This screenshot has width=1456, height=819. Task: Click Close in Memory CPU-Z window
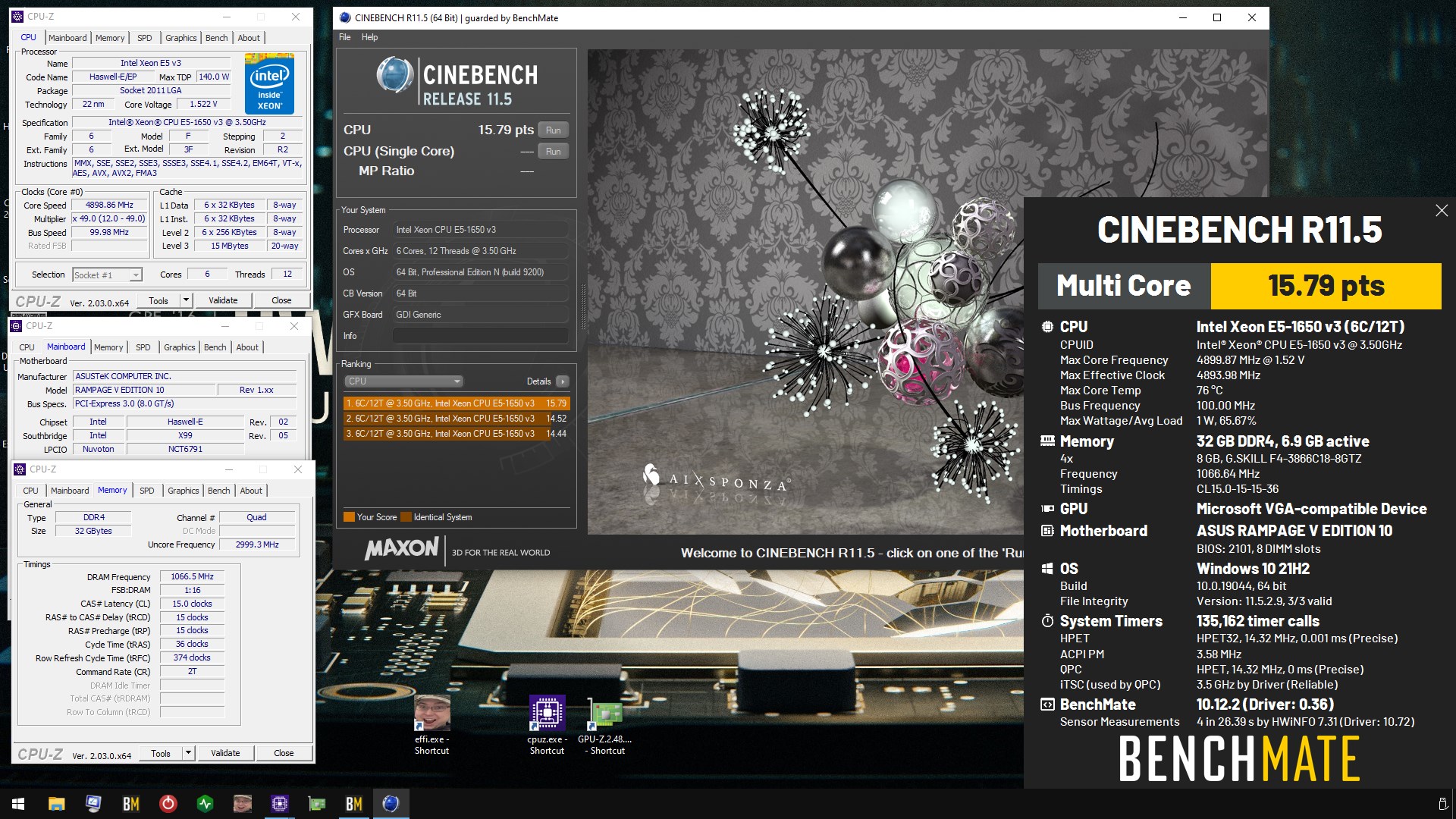pyautogui.click(x=284, y=753)
